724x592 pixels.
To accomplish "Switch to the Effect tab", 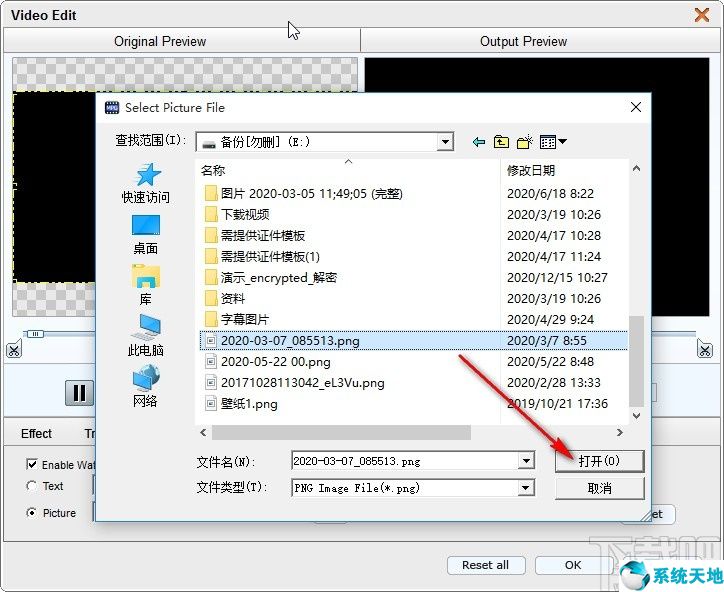I will [36, 434].
